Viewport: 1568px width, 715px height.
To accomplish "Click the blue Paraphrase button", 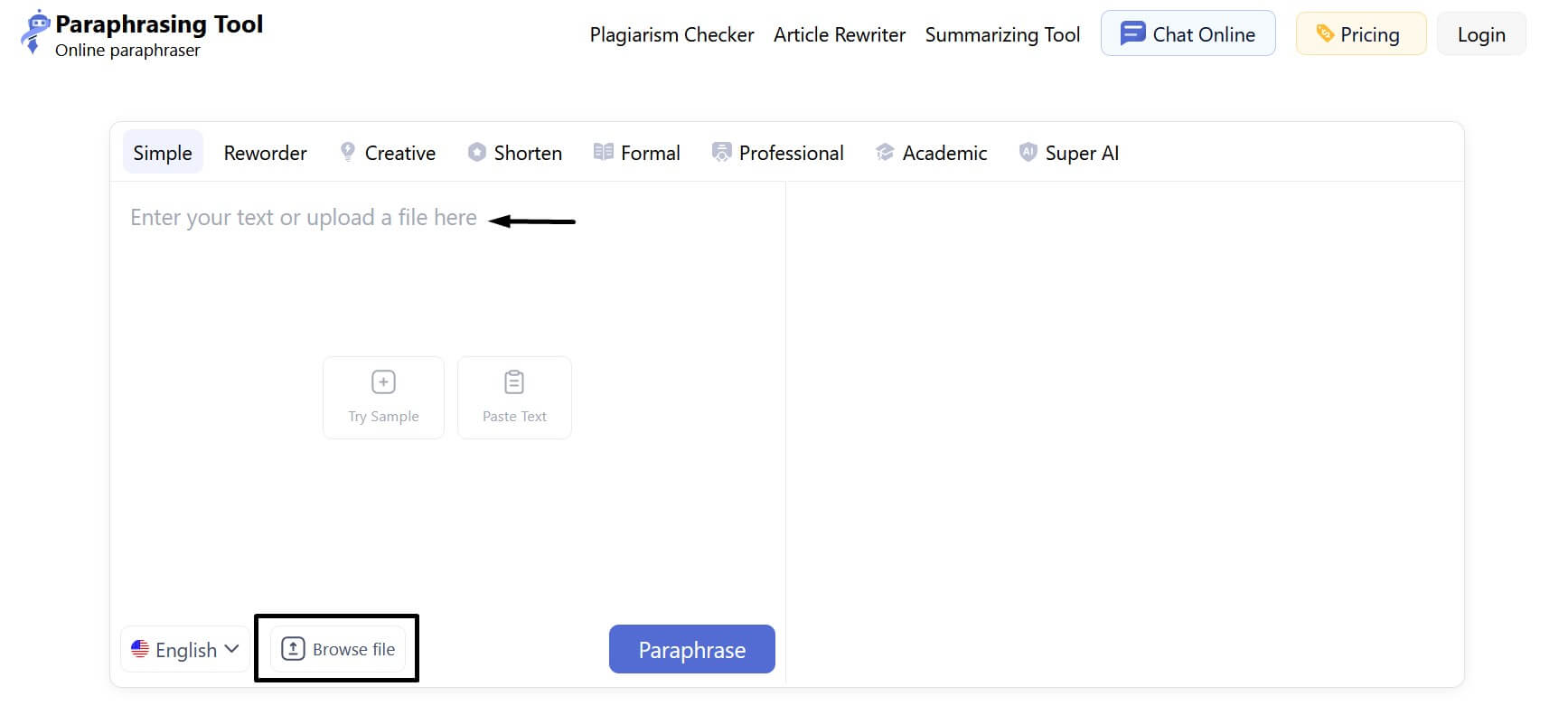I will (x=692, y=649).
